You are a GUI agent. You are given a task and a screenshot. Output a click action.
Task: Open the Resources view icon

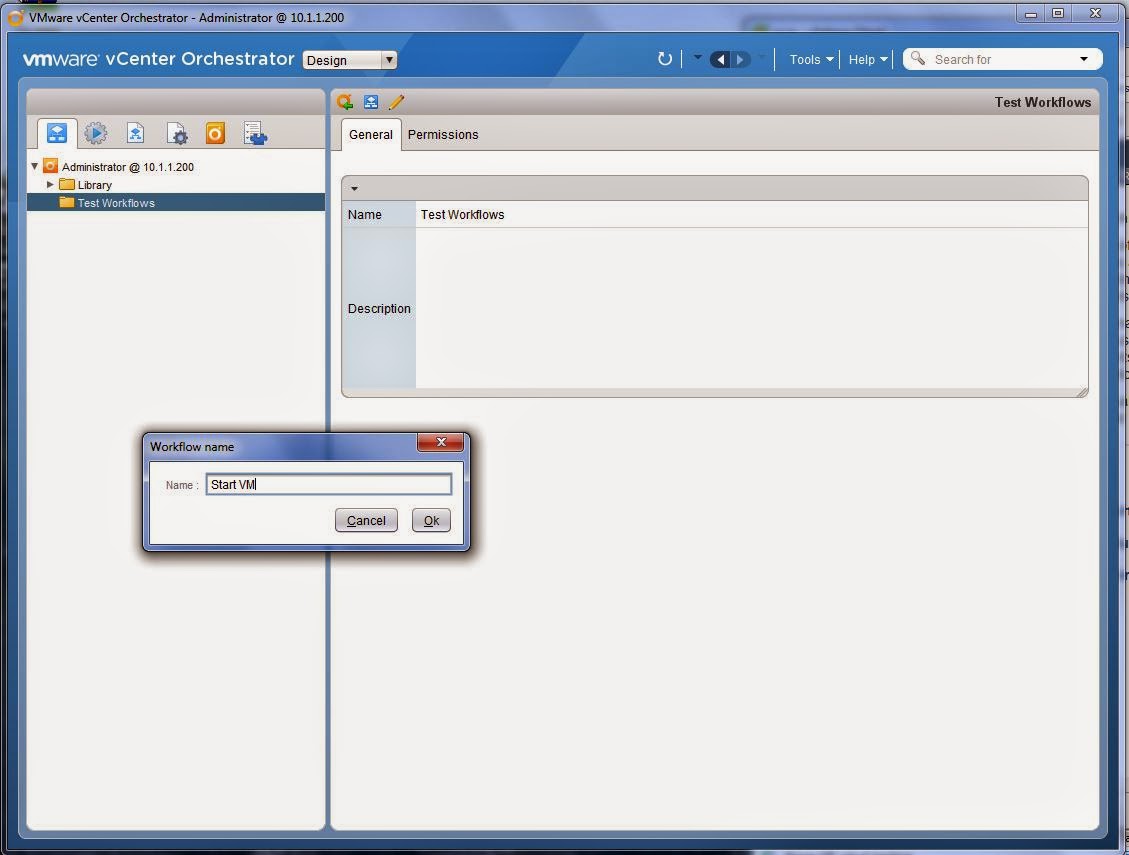(135, 133)
